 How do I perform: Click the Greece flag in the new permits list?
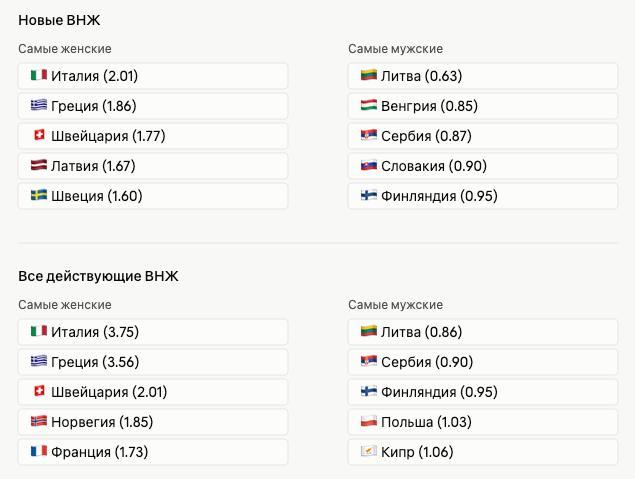click(x=39, y=105)
